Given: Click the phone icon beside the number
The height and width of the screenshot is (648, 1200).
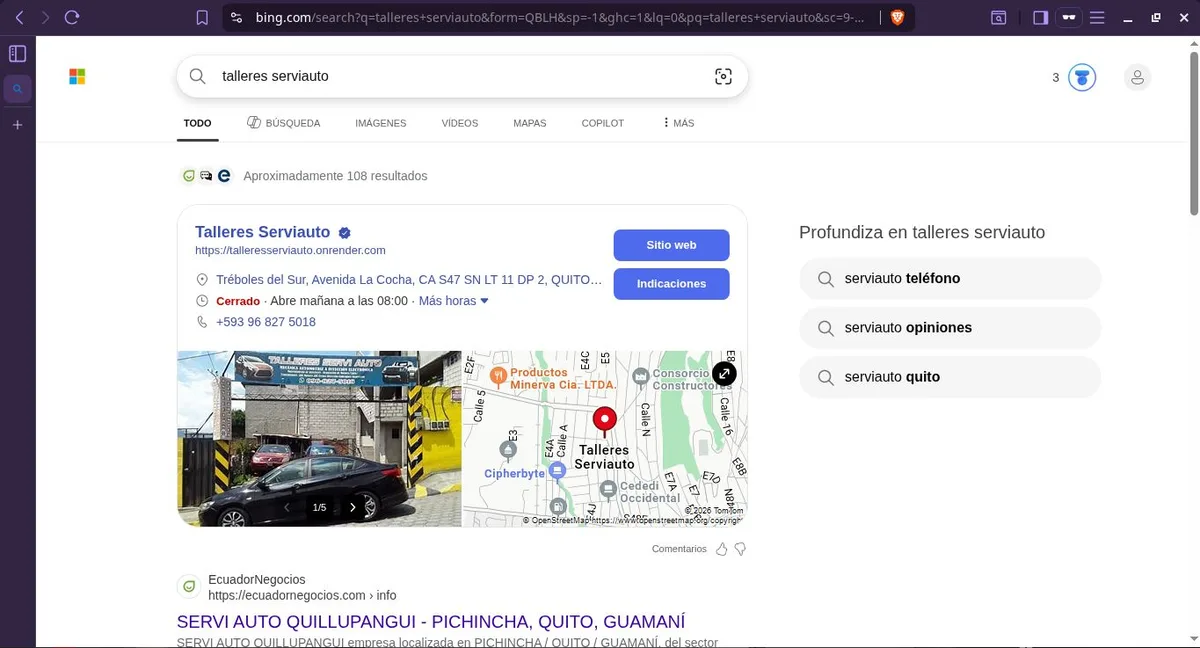Looking at the screenshot, I should coord(202,322).
